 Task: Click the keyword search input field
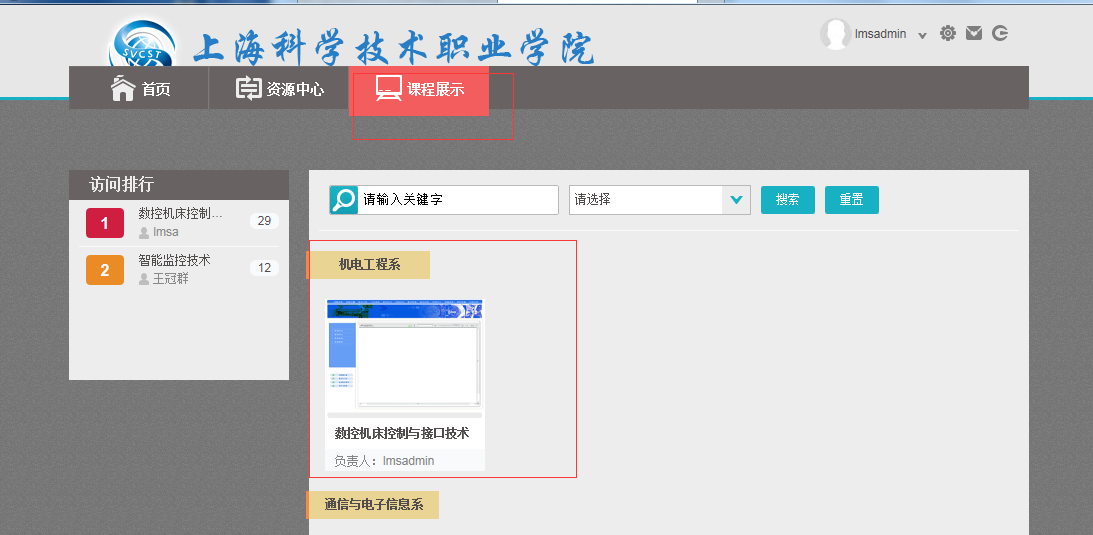point(457,200)
